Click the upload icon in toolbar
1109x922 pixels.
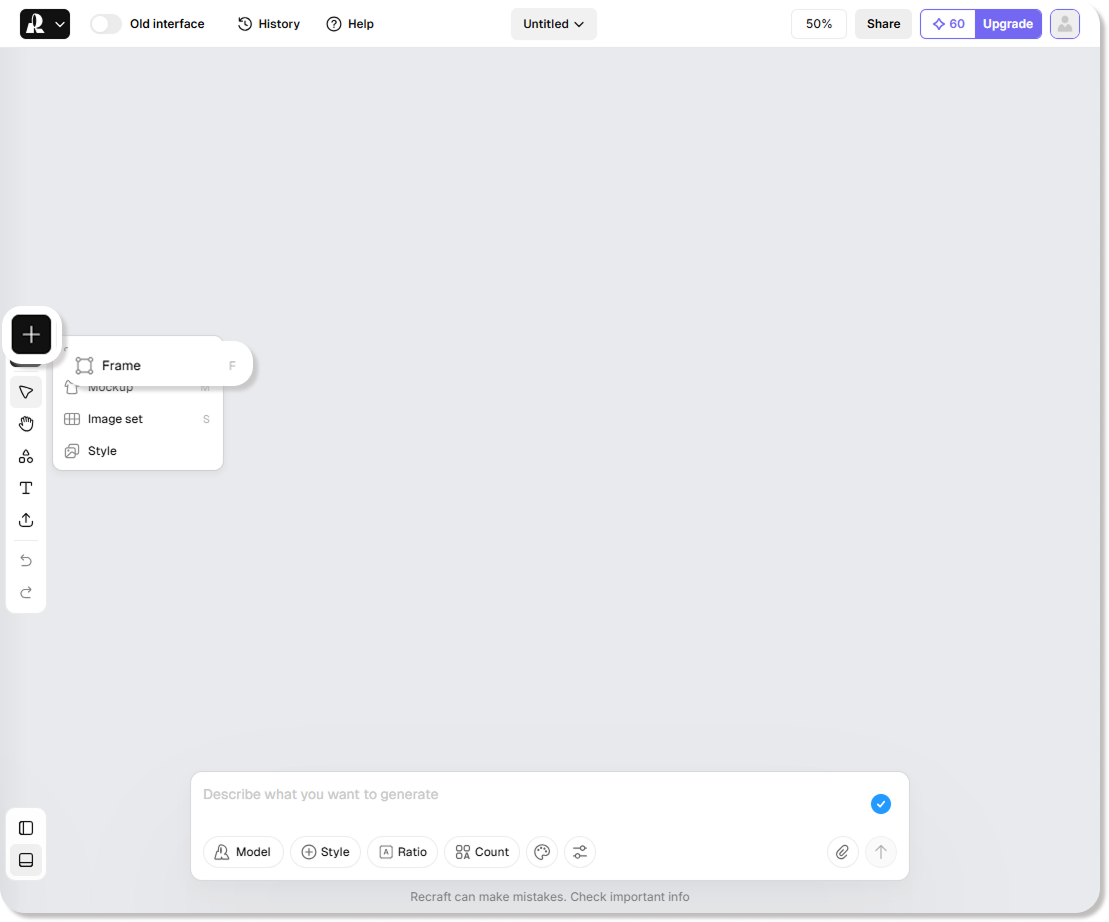[26, 520]
